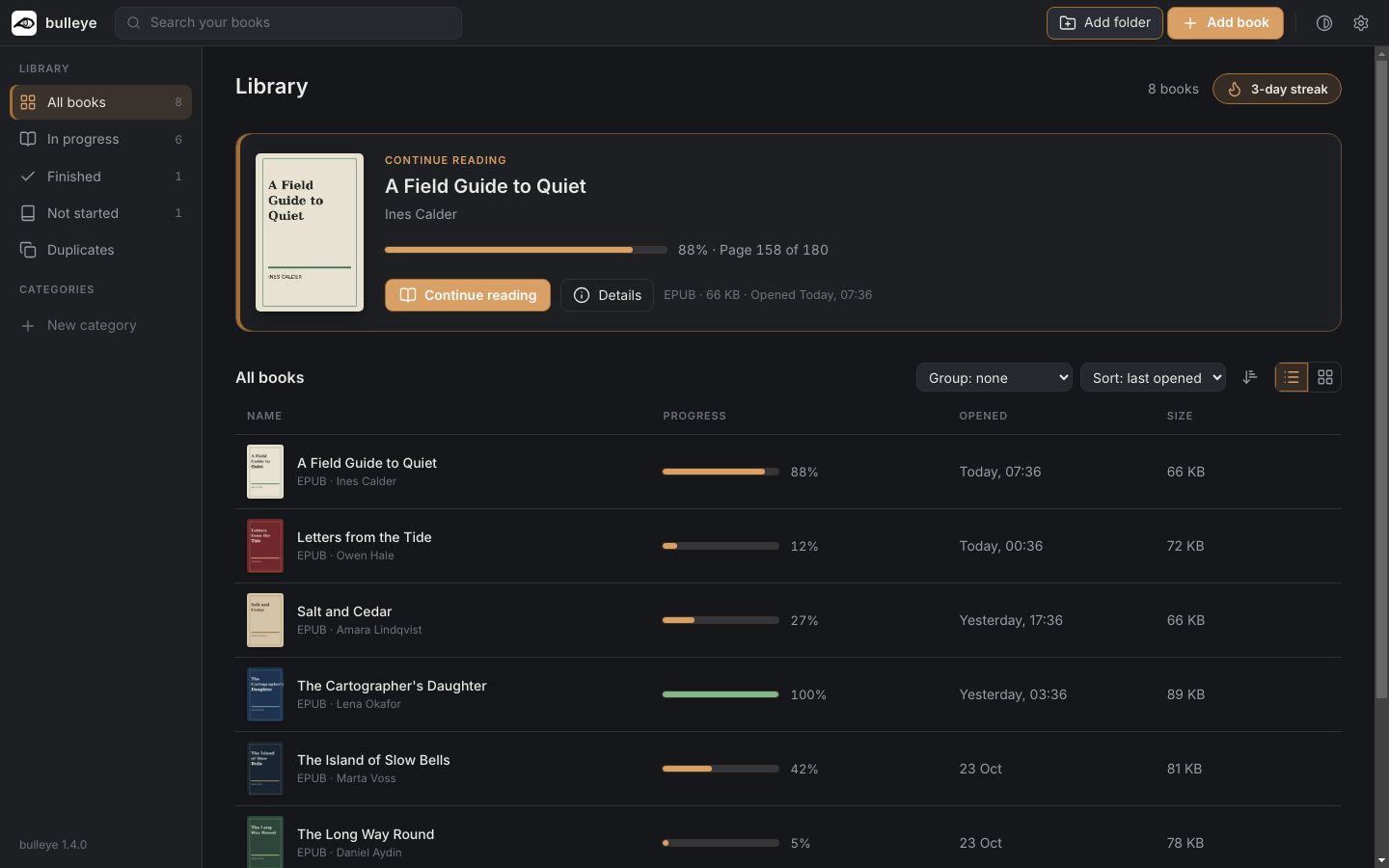Click the Yesterday, 17:36 opened value

[1011, 620]
